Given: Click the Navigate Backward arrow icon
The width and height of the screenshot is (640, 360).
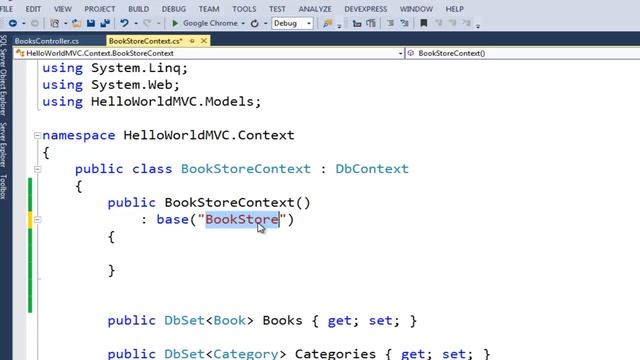Looking at the screenshot, I should pos(13,23).
